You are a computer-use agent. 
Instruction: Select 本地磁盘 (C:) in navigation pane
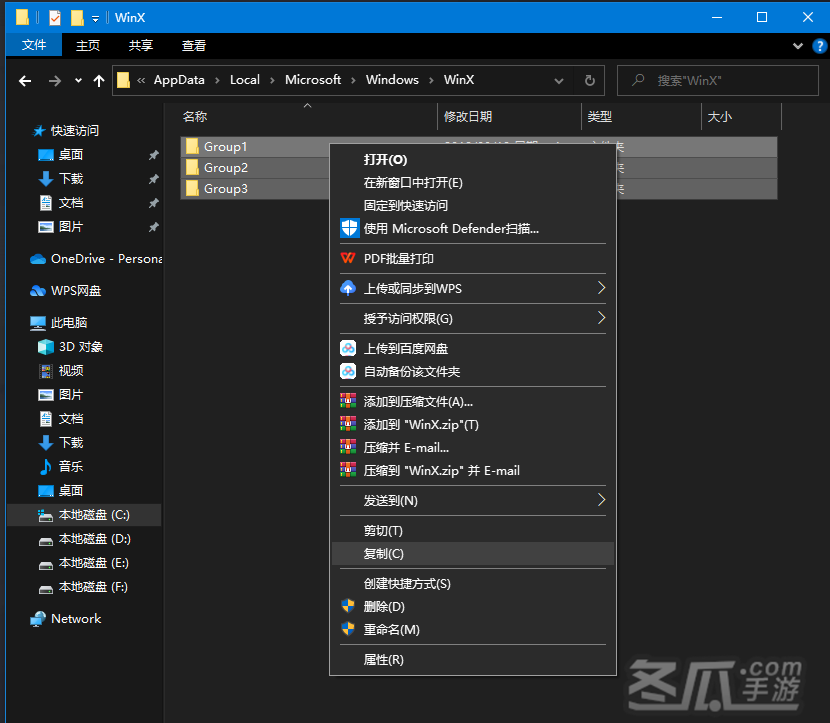pyautogui.click(x=85, y=515)
